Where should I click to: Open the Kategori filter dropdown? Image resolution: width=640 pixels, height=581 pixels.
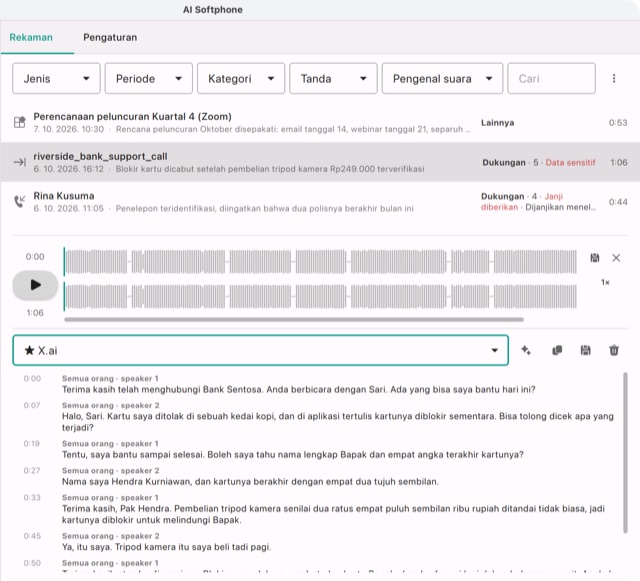[x=241, y=78]
